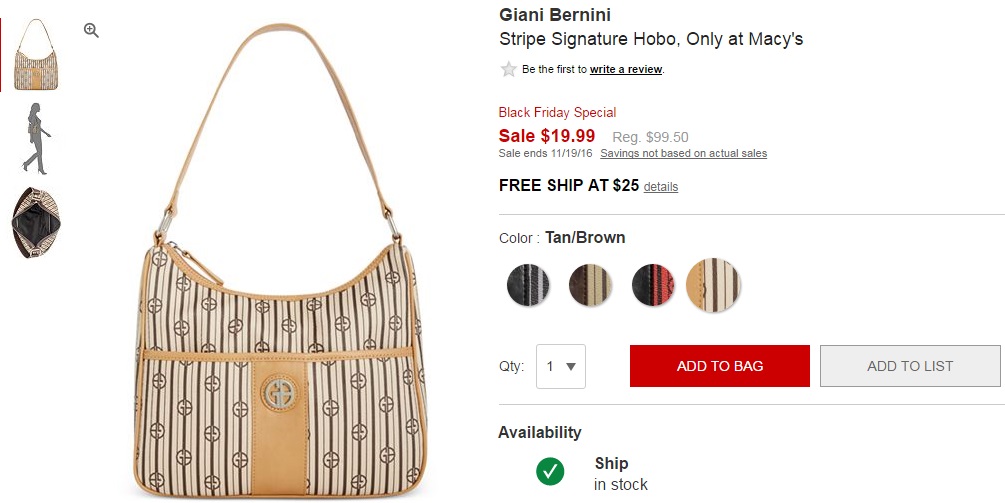
Task: Click the magnifier zoom icon above the handbag
Action: click(x=91, y=31)
